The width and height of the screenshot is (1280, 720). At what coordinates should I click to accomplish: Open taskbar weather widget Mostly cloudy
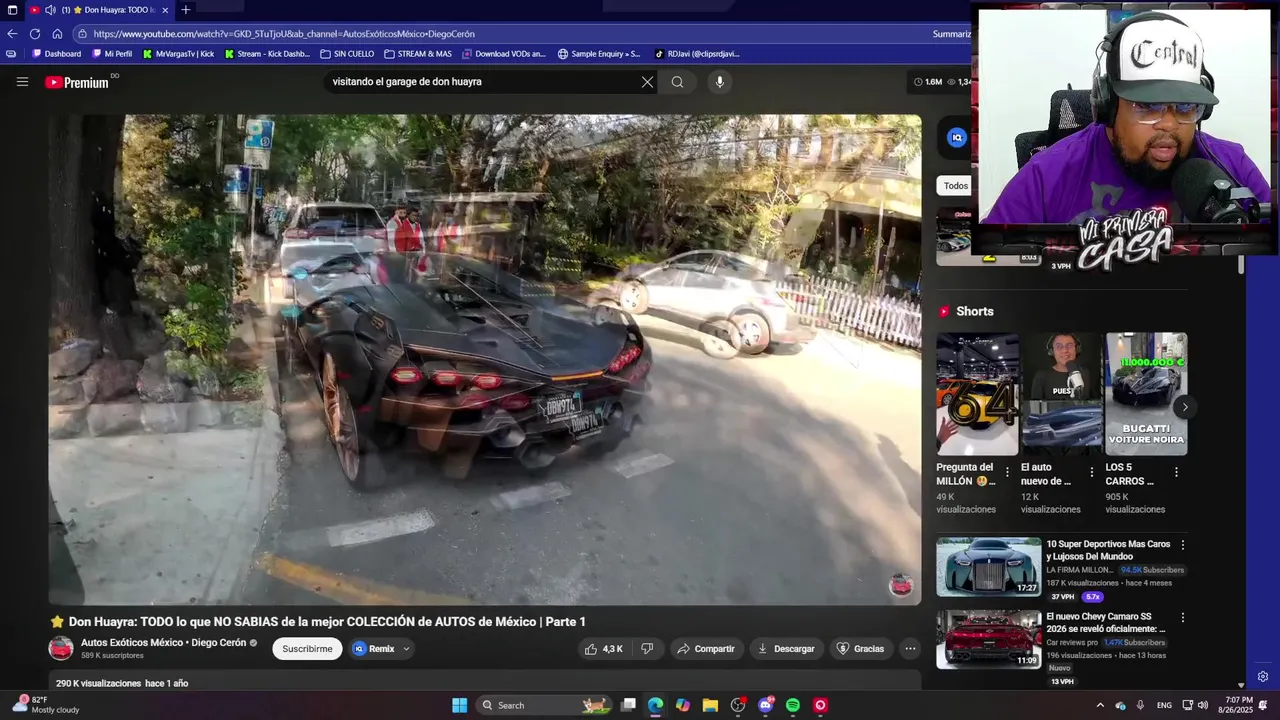point(44,705)
